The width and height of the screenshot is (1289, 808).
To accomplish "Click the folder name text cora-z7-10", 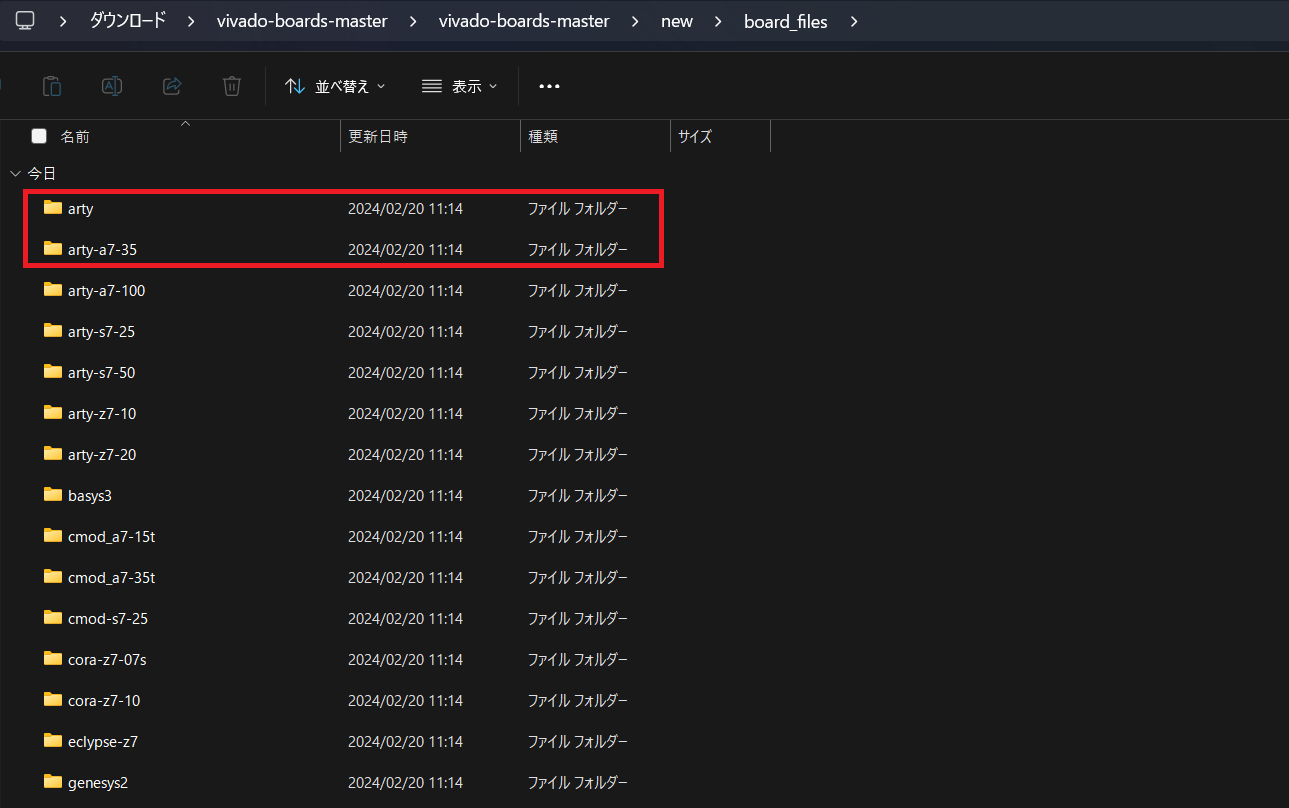I will (x=104, y=701).
